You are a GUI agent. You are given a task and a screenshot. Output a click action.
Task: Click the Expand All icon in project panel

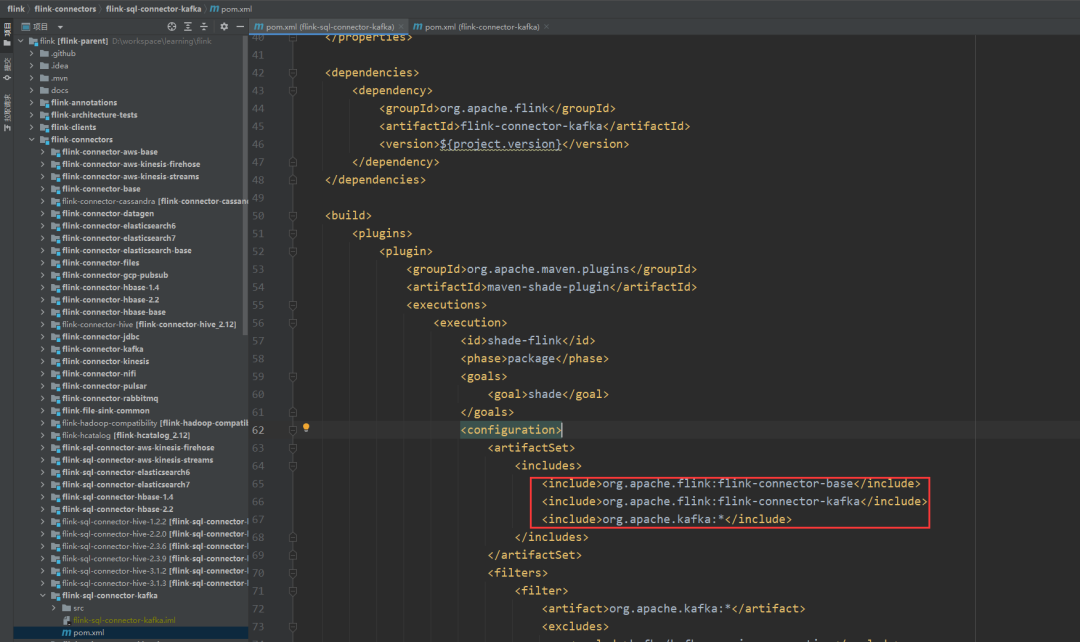tap(189, 26)
